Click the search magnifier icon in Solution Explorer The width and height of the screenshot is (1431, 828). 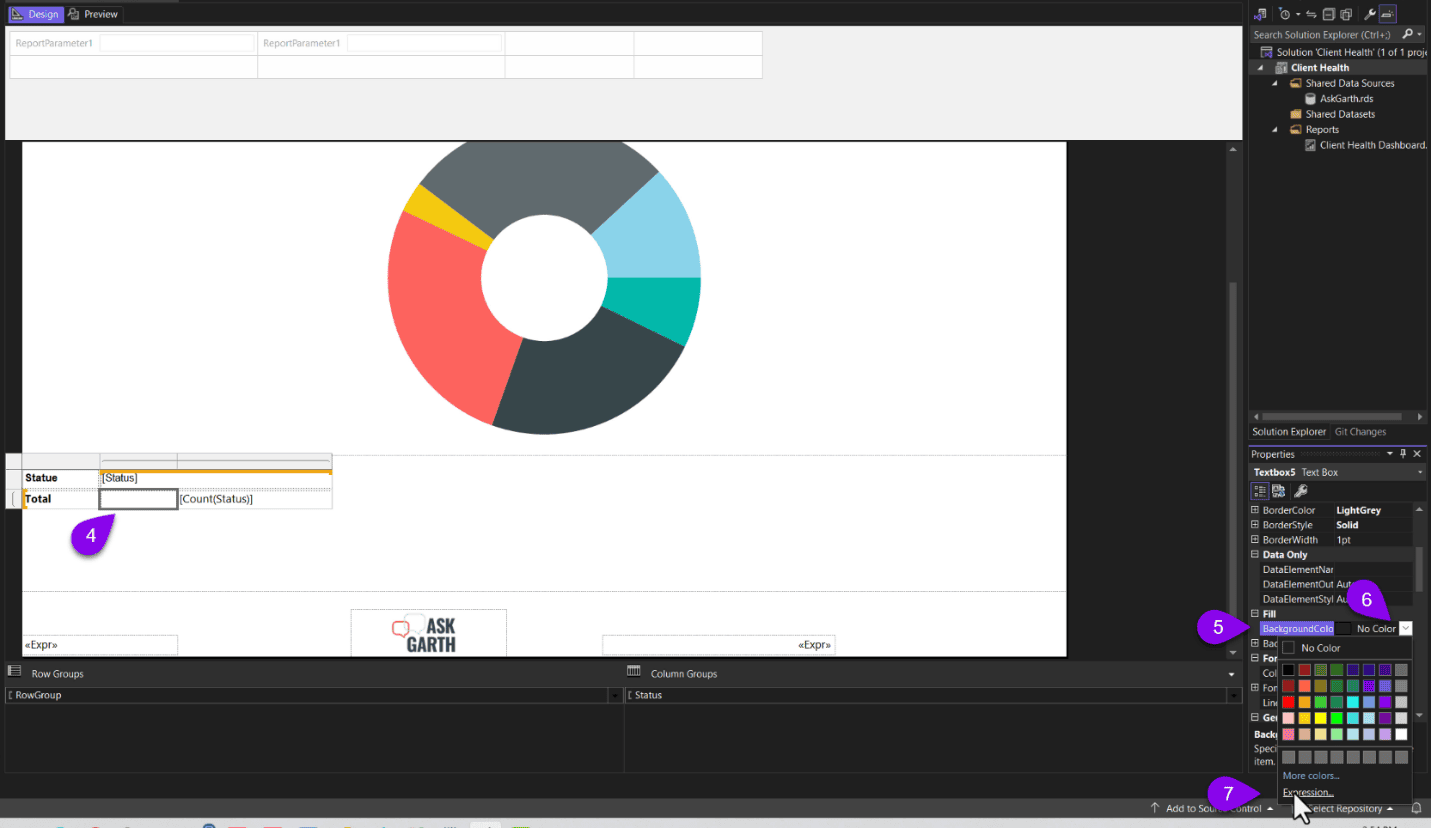pyautogui.click(x=1407, y=34)
